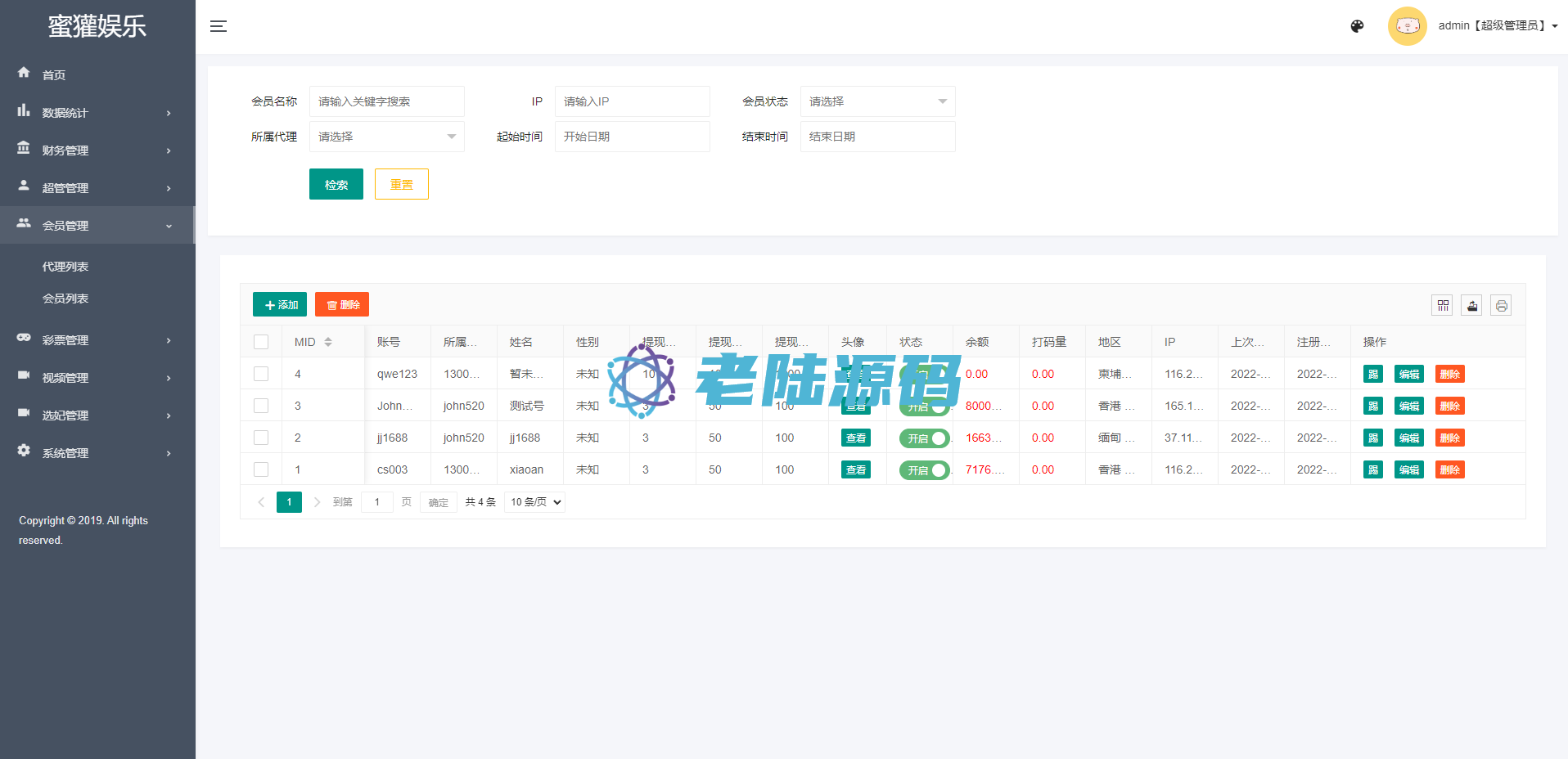Expand 数据统计 menu chevron
This screenshot has width=1568, height=759.
click(x=169, y=113)
